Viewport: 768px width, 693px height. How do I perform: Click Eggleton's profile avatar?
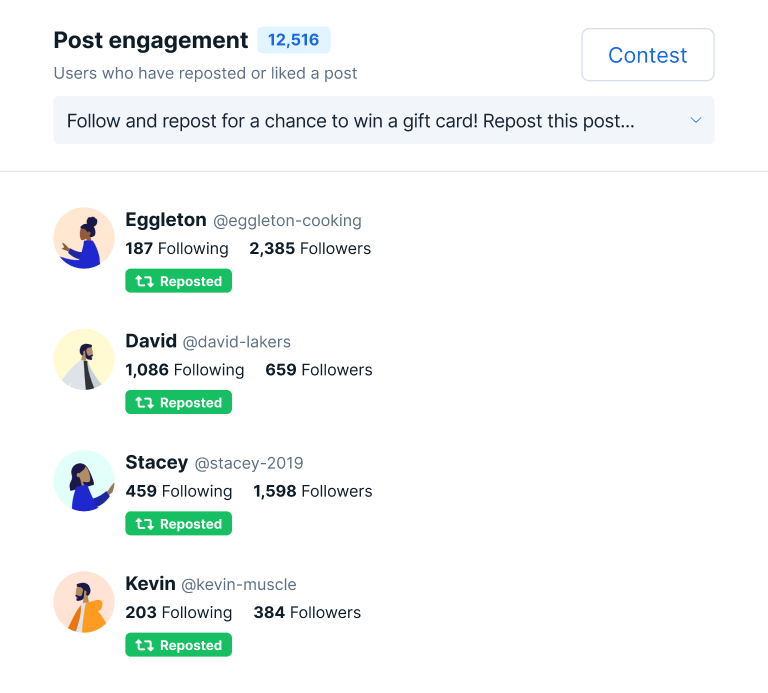[x=84, y=238]
